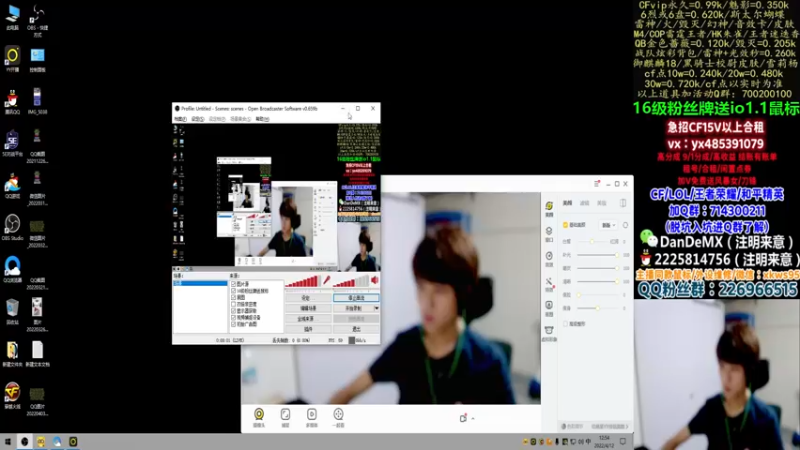Click the Windows Start button
Image resolution: width=800 pixels, height=450 pixels.
(8, 442)
